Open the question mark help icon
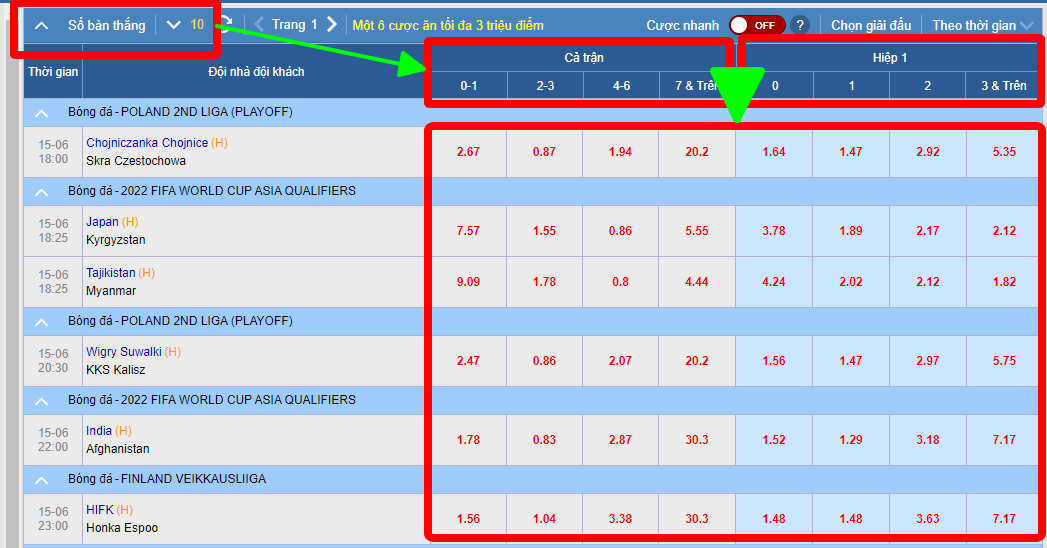 [800, 25]
